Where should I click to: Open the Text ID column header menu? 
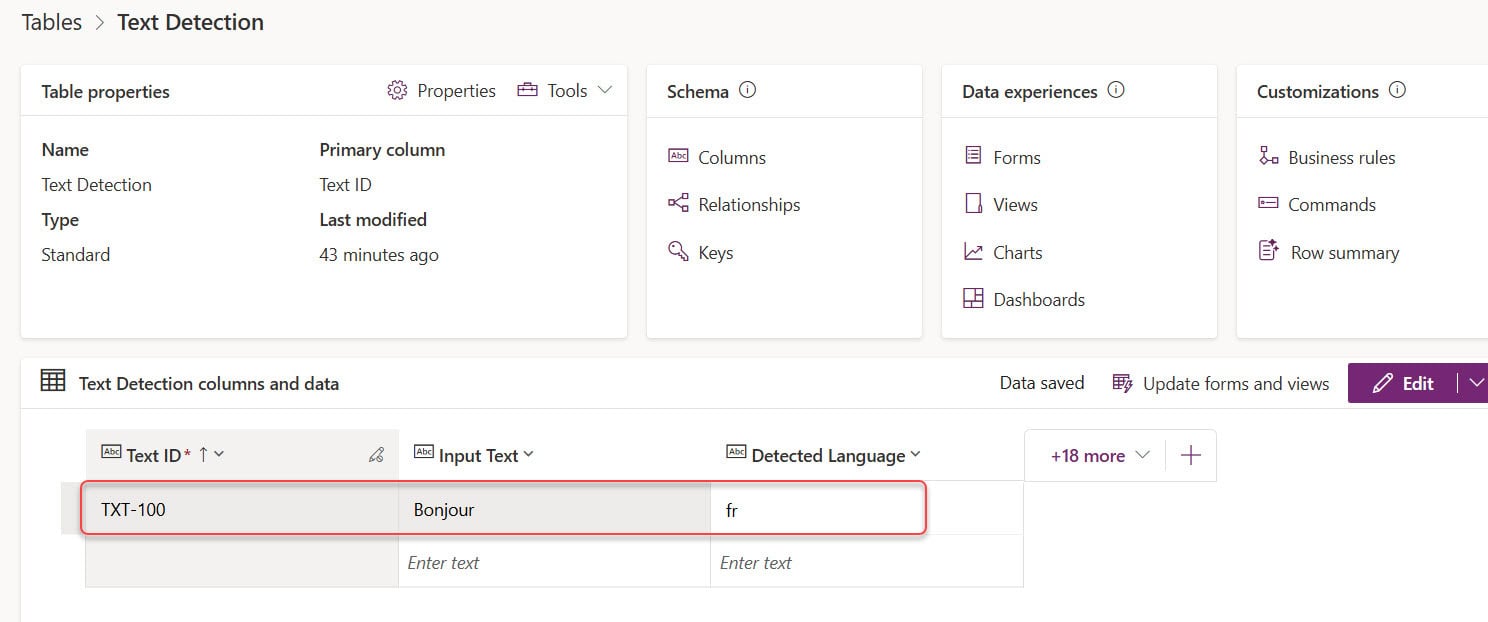pos(219,455)
